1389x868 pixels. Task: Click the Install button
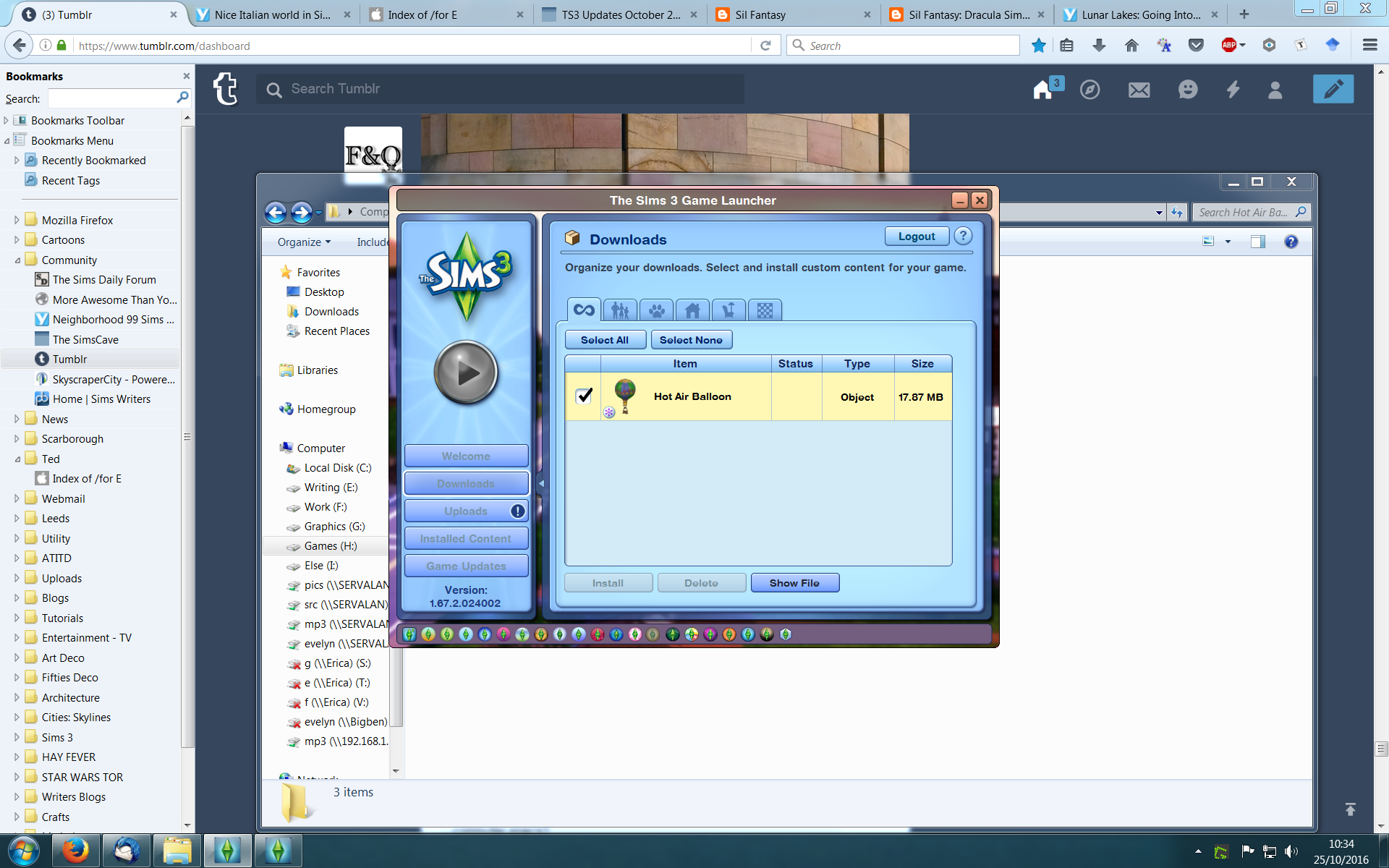point(608,583)
